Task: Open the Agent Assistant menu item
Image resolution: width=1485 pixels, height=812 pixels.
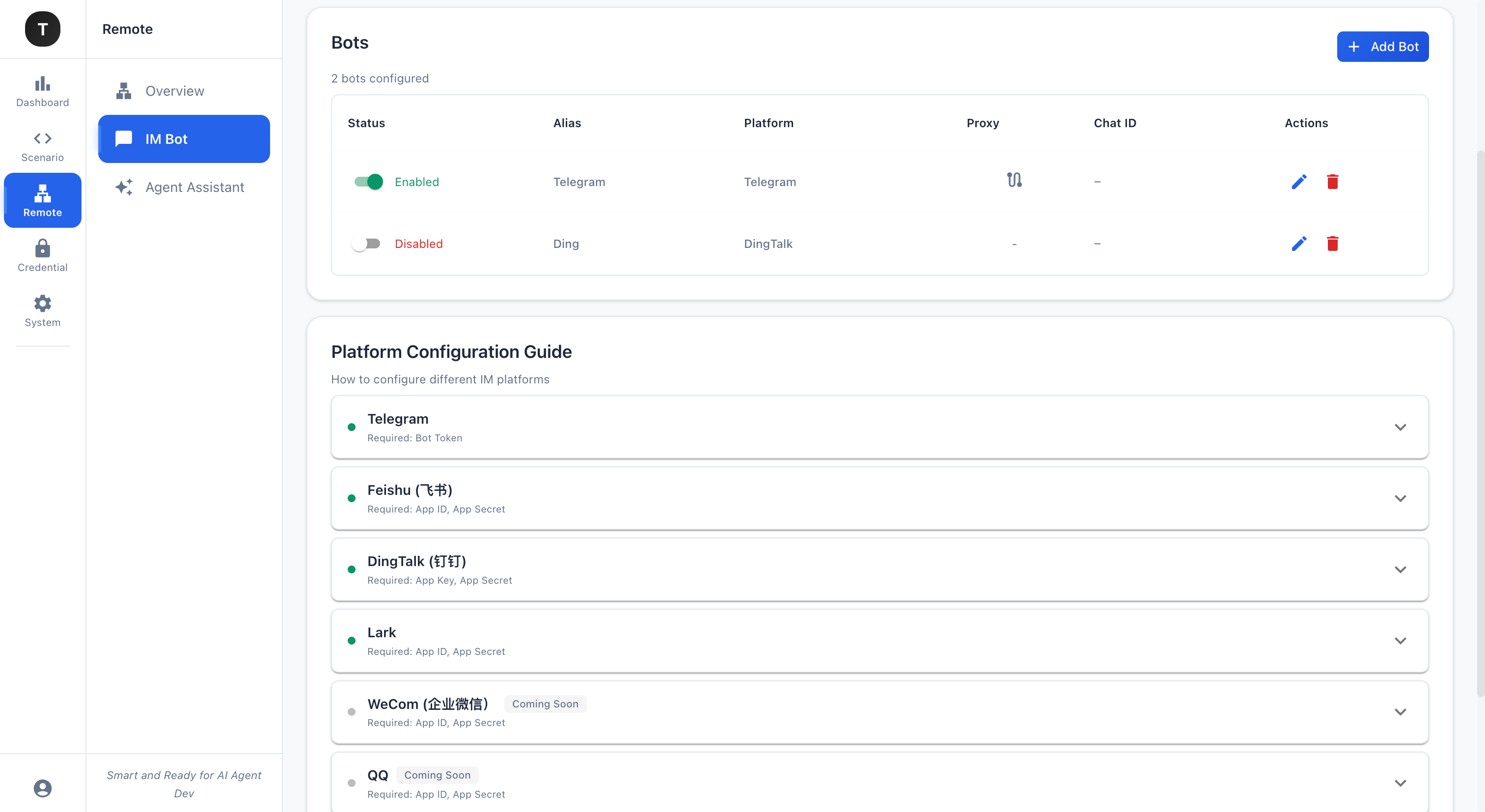Action: pos(194,187)
